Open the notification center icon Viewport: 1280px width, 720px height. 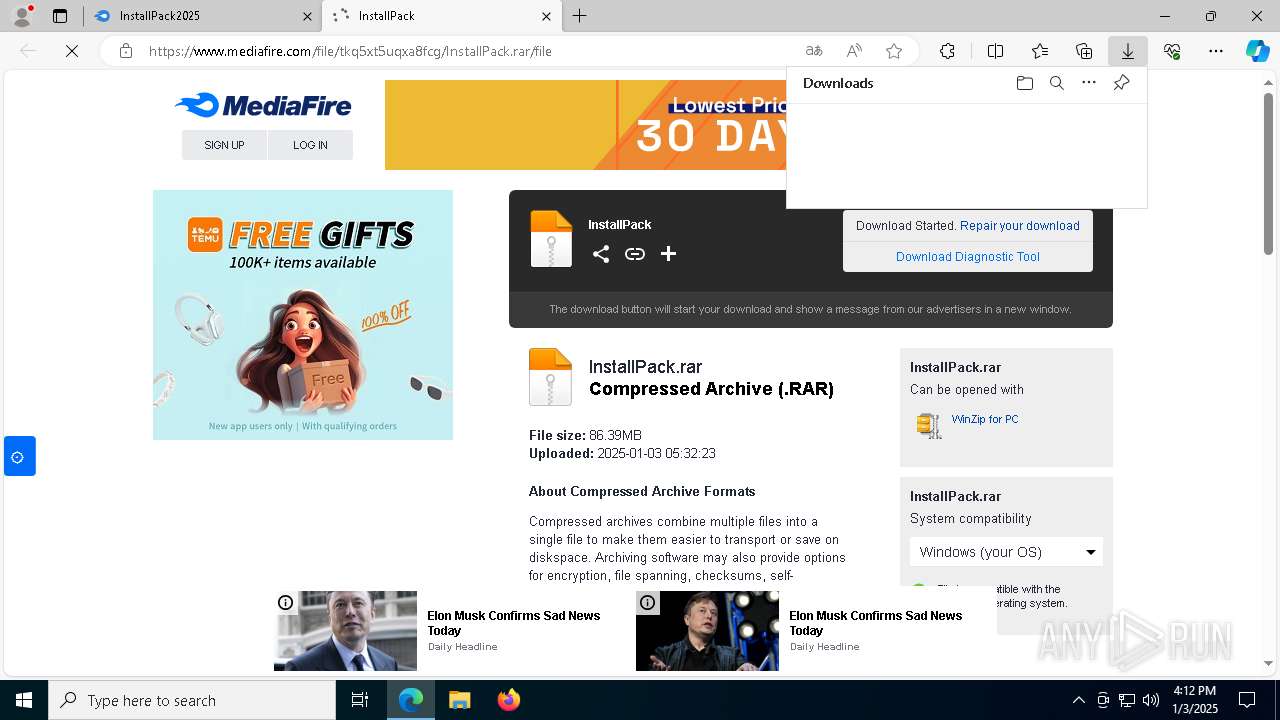click(1248, 700)
